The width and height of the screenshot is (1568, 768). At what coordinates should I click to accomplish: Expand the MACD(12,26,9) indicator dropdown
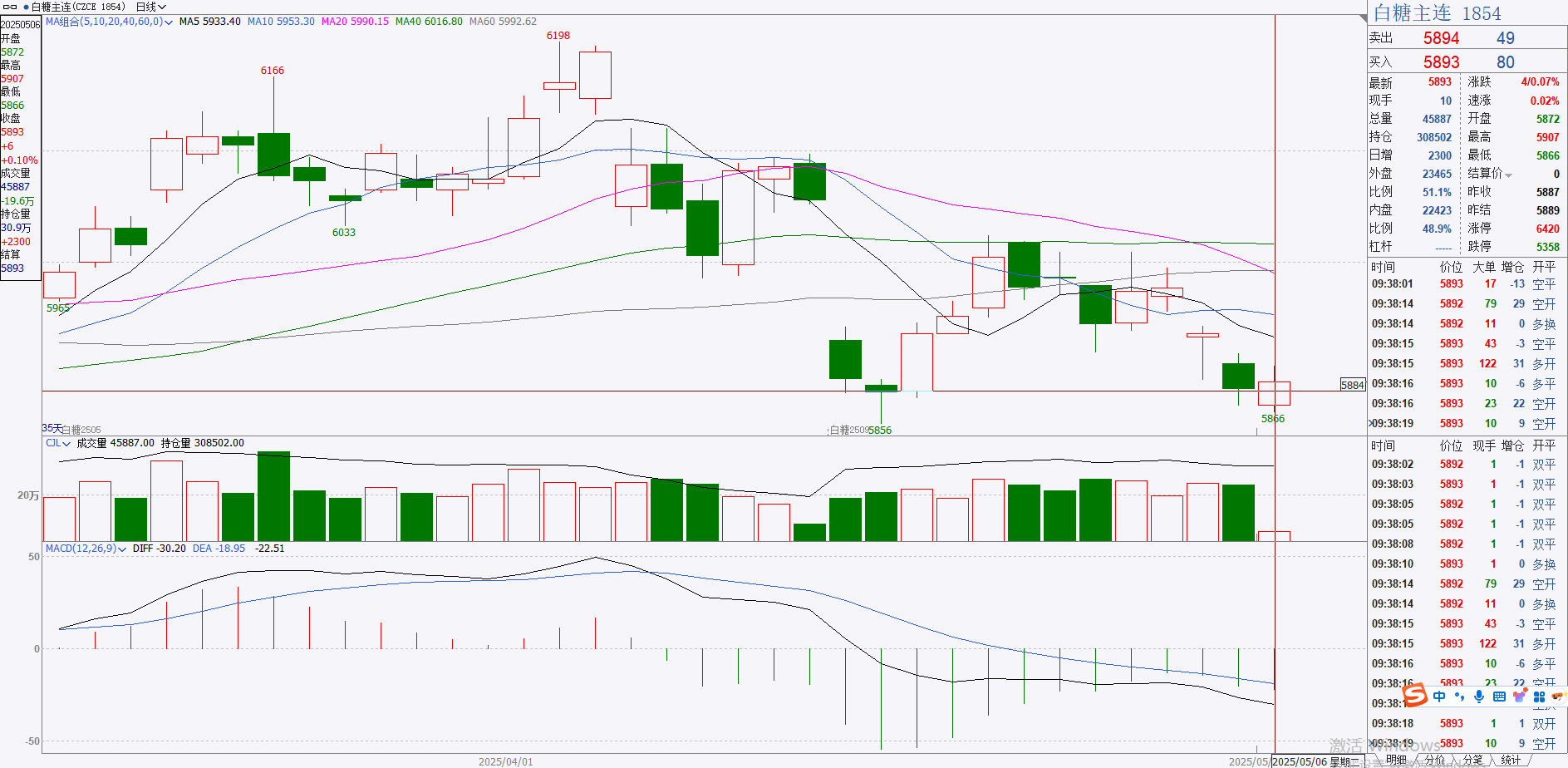(x=86, y=549)
